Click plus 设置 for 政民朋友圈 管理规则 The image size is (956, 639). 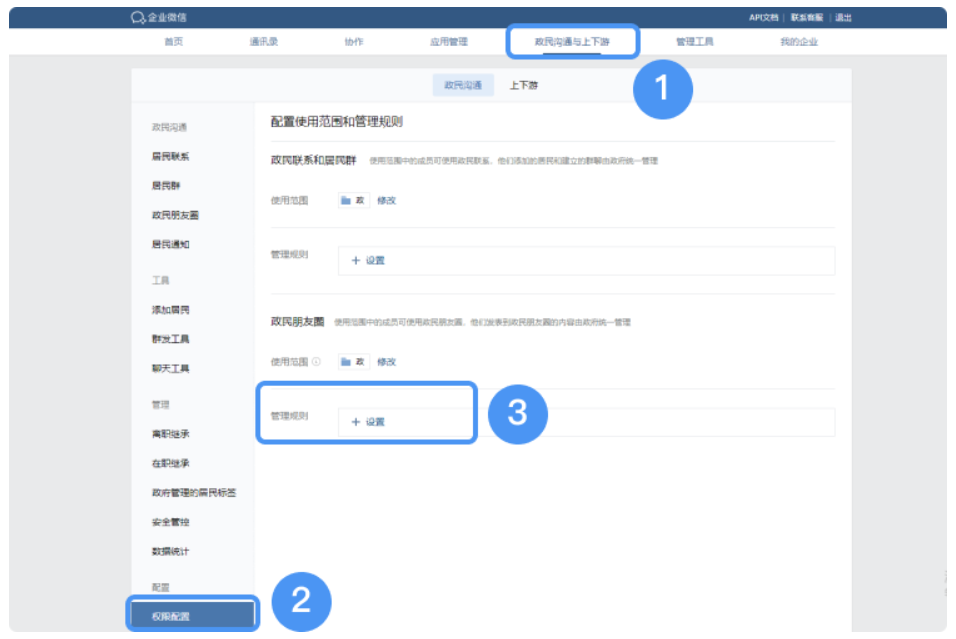(367, 422)
